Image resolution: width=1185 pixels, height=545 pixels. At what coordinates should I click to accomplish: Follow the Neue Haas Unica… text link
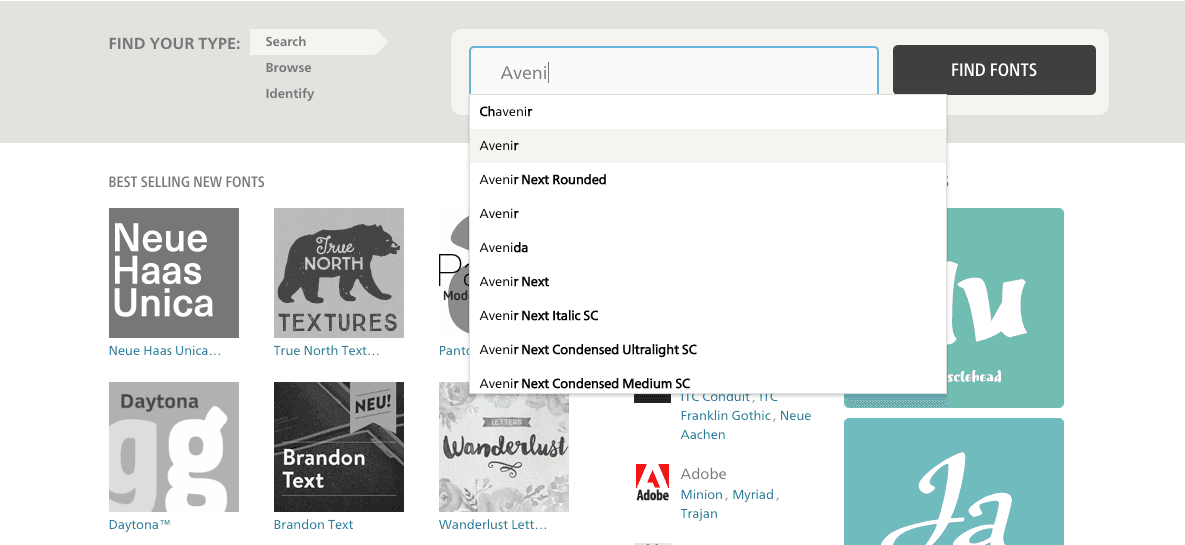(165, 351)
